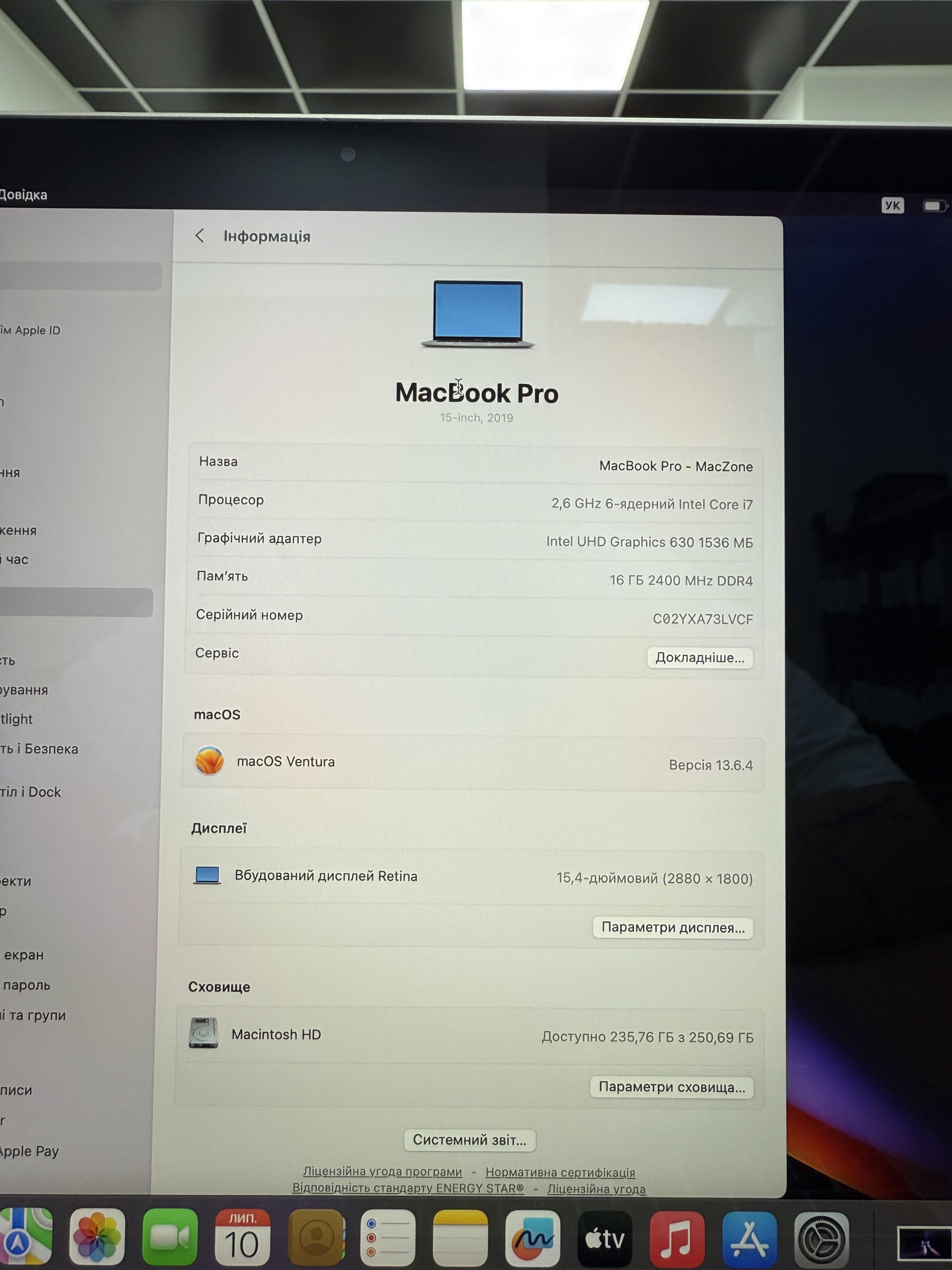The width and height of the screenshot is (952, 1270).
Task: Open the sidebar item ending in екран
Action: (23, 955)
